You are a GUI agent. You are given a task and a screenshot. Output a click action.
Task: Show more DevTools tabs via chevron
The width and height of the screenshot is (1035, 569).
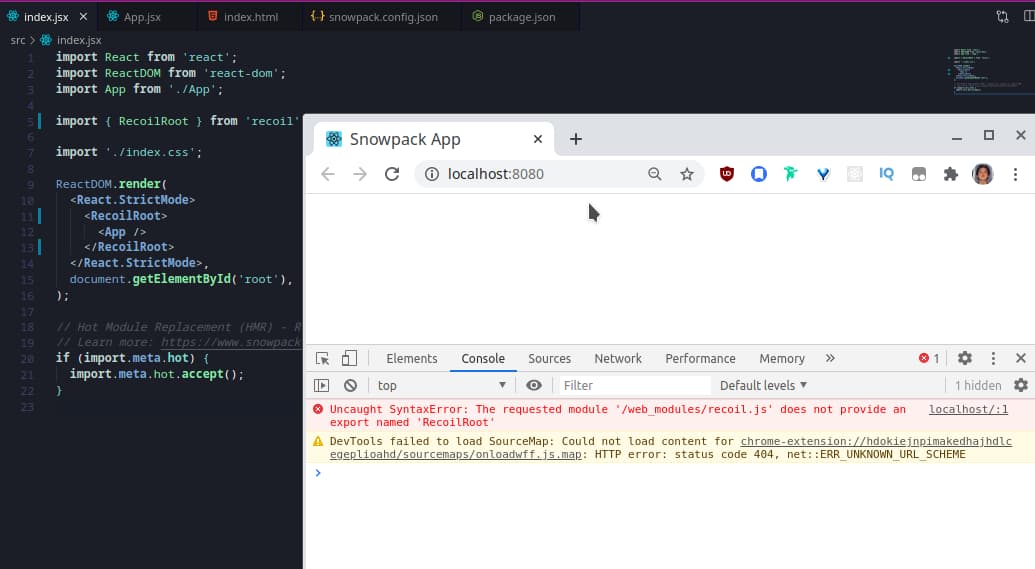tap(830, 358)
